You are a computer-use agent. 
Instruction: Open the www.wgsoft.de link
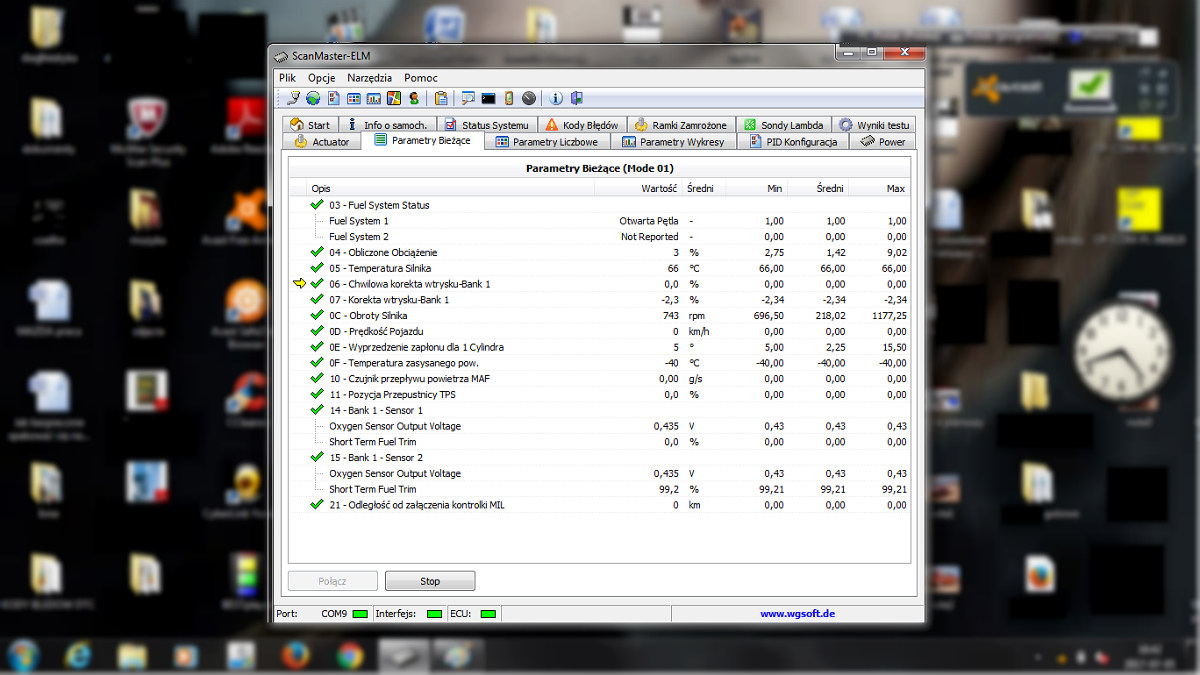click(797, 614)
